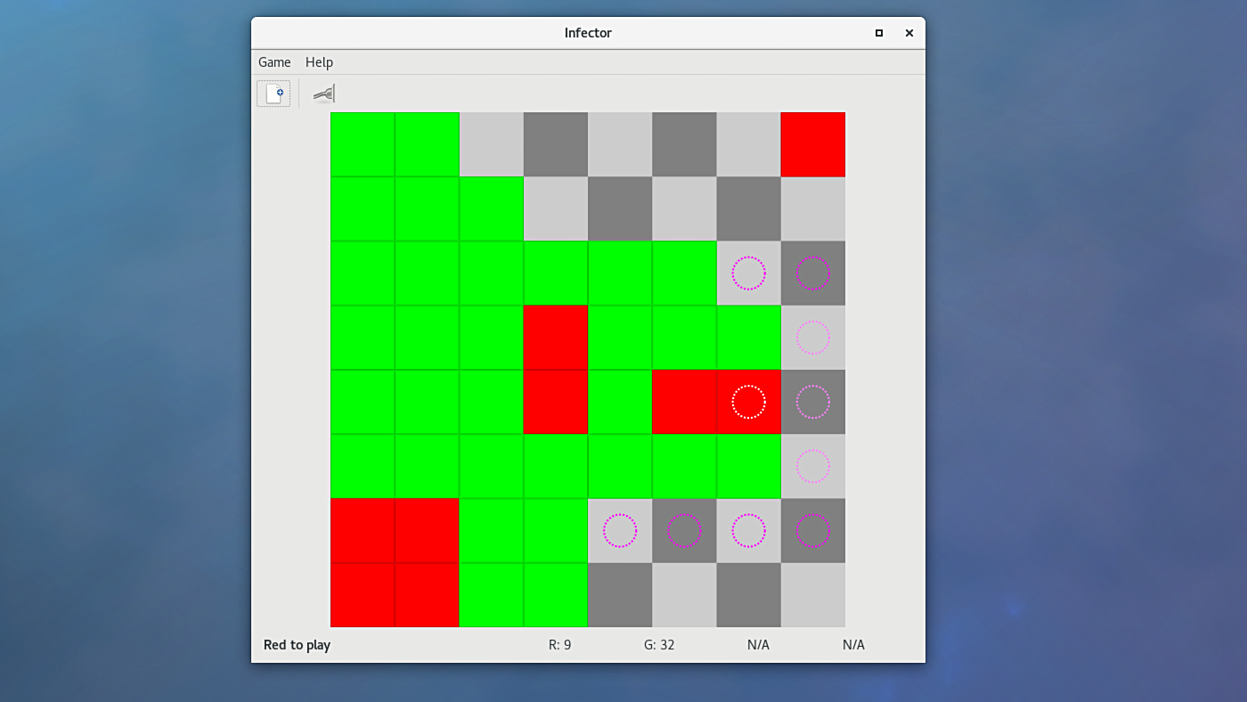Open the Game menu

[274, 62]
